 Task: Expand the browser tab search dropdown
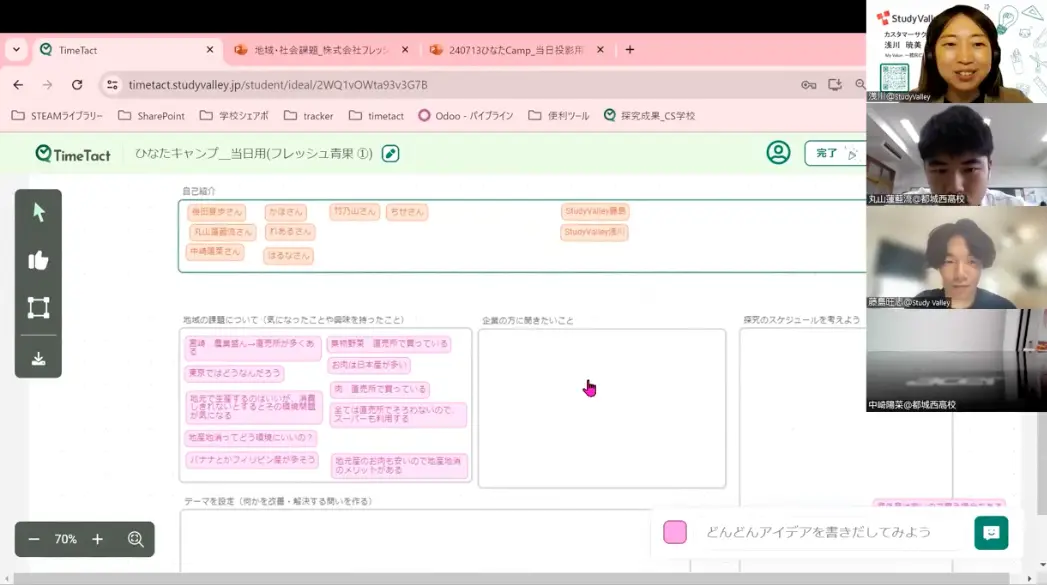[16, 50]
